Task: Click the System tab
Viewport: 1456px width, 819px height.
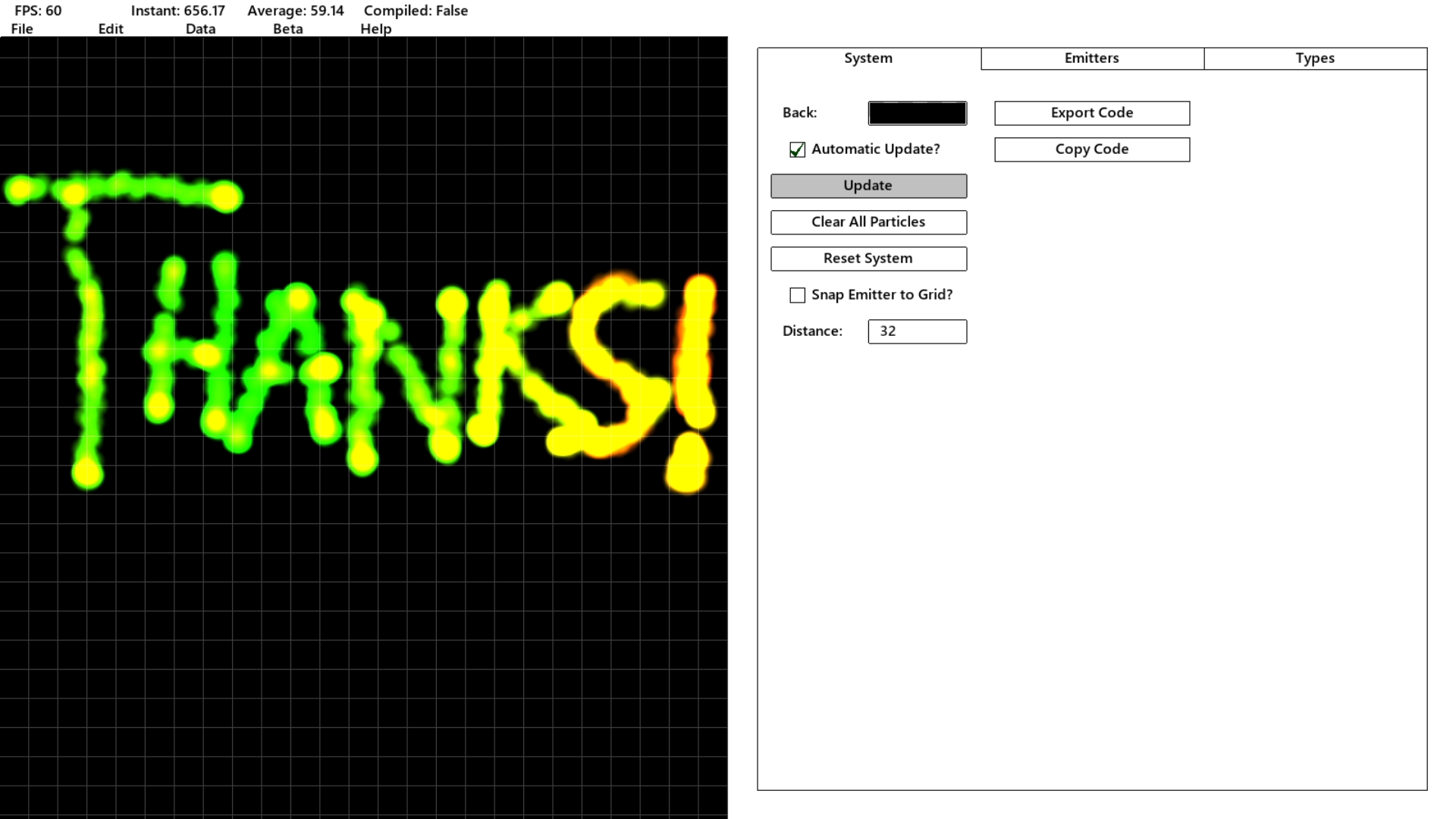Action: [x=868, y=57]
